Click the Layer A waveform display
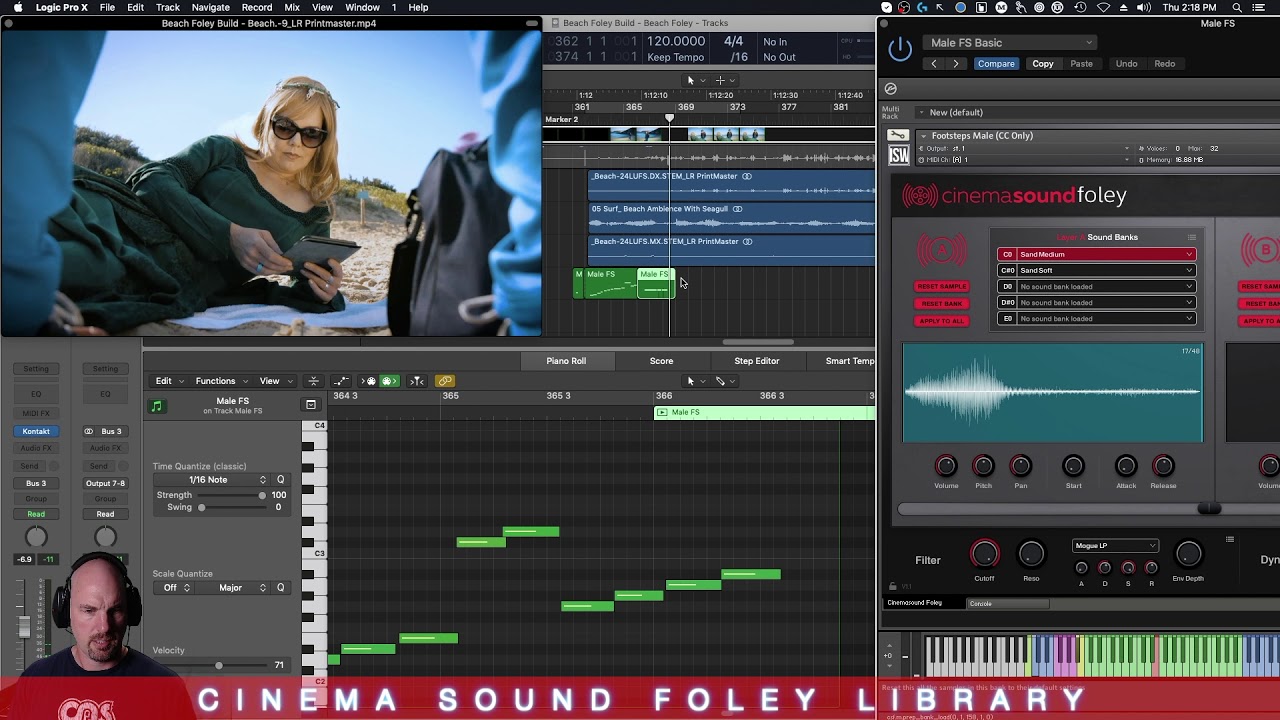The height and width of the screenshot is (720, 1280). [1052, 392]
